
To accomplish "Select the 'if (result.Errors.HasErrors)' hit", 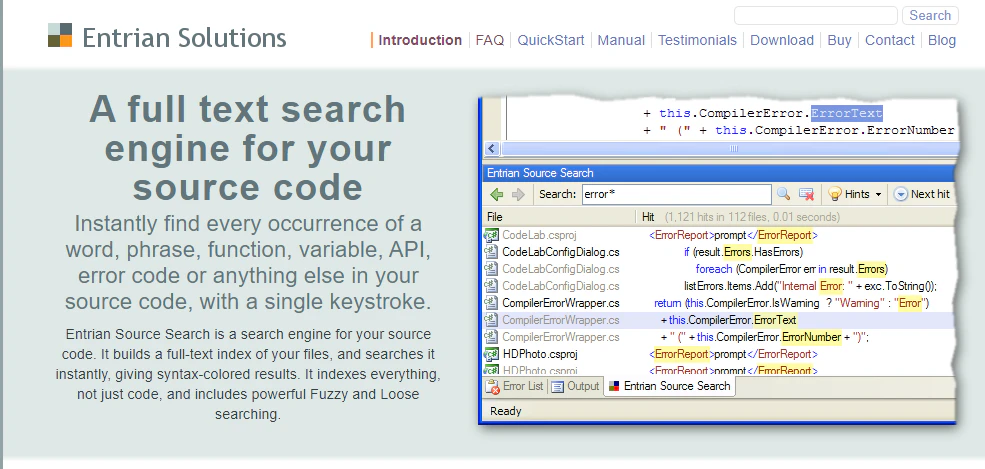I will (743, 252).
